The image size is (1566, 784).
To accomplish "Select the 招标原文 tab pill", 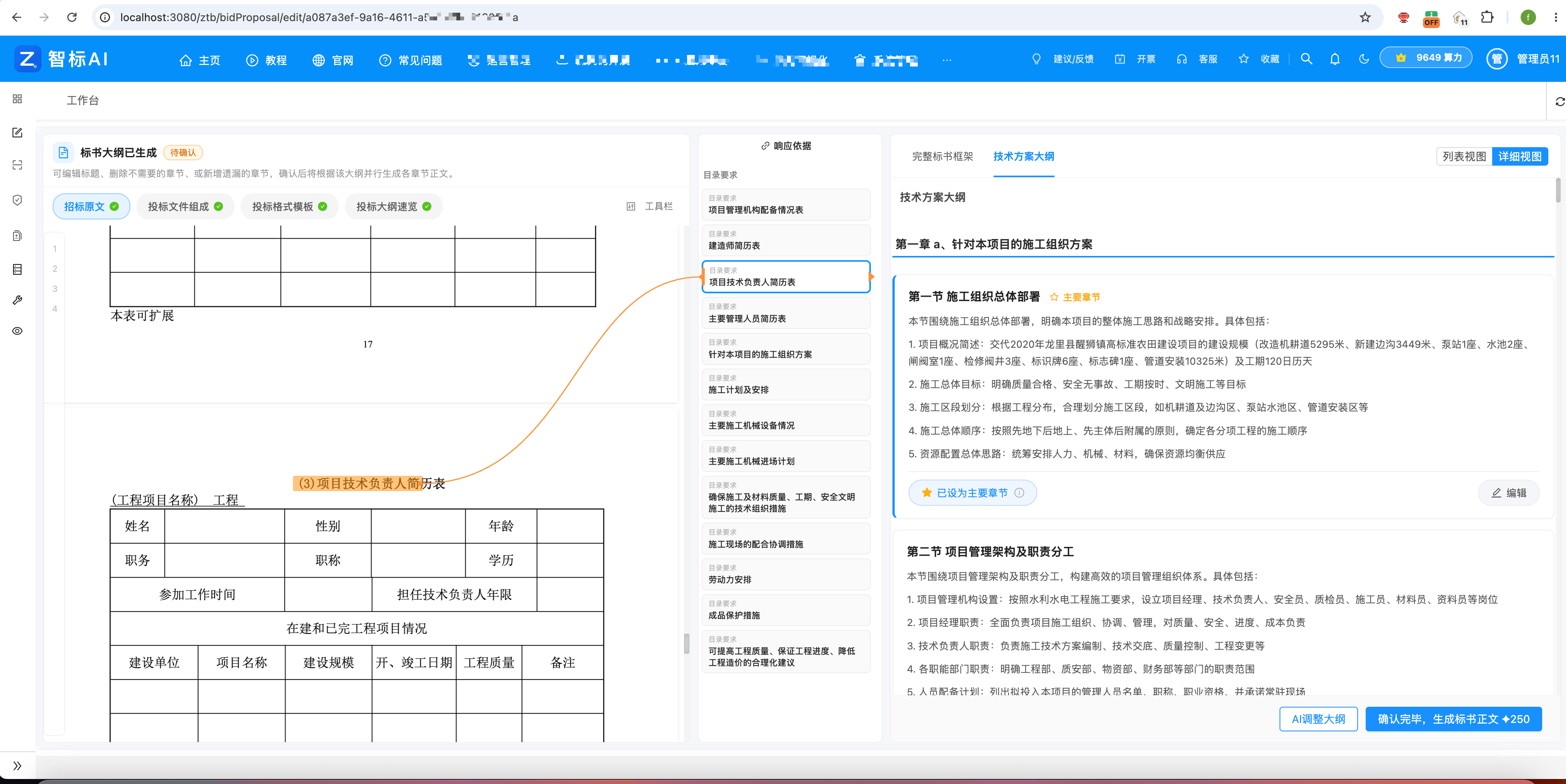I will point(91,207).
